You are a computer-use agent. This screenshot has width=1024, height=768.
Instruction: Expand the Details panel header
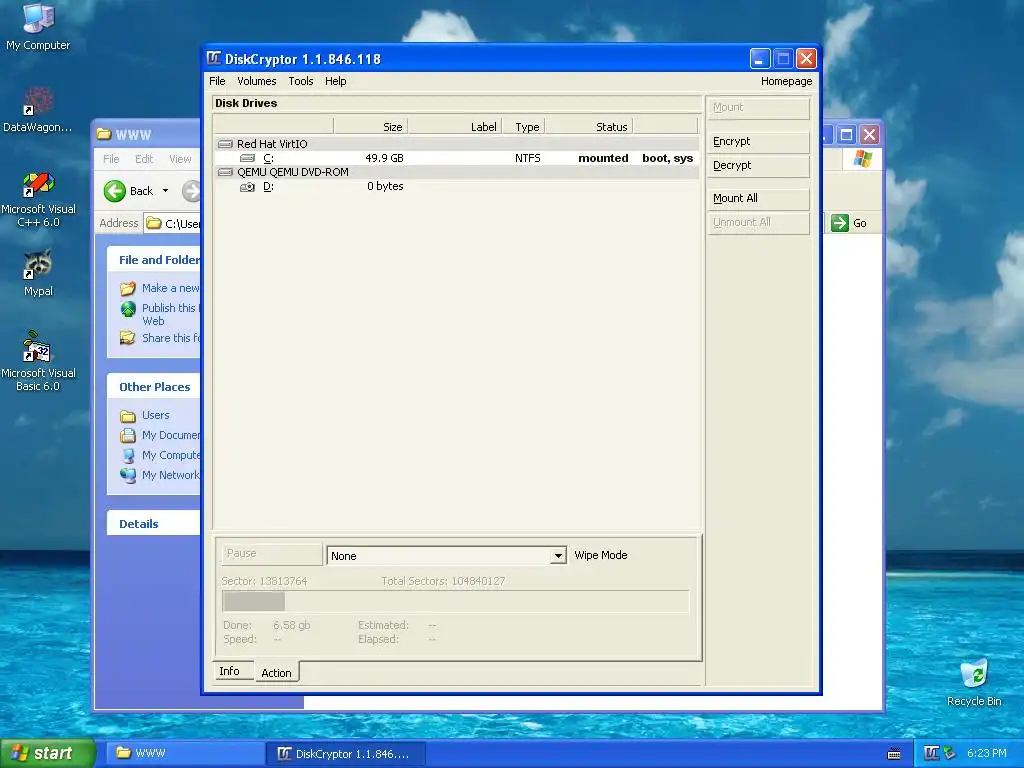[154, 524]
